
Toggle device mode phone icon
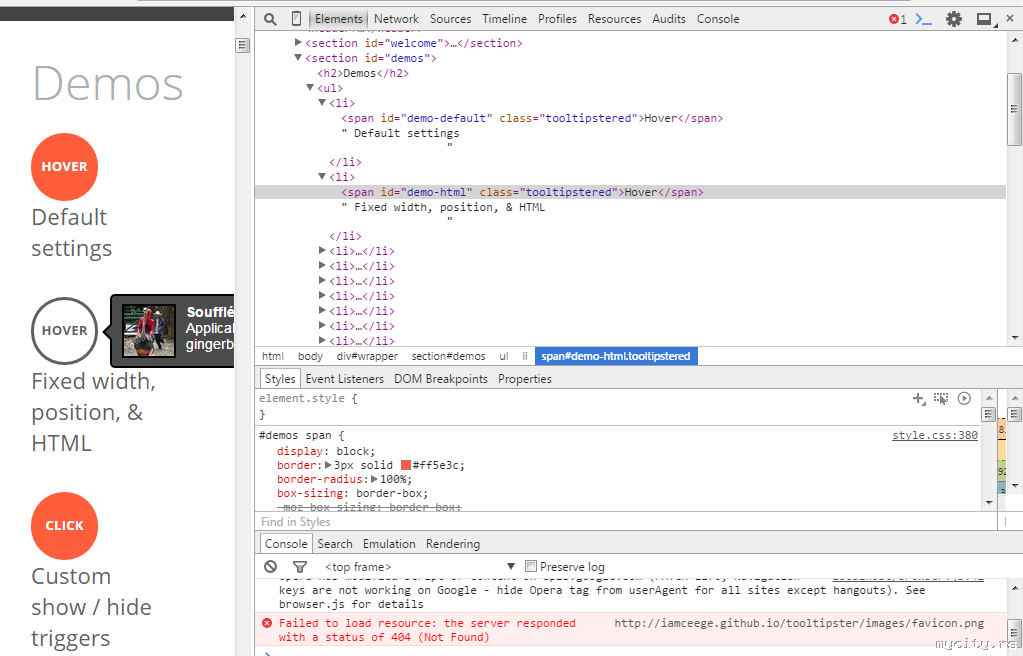[296, 19]
